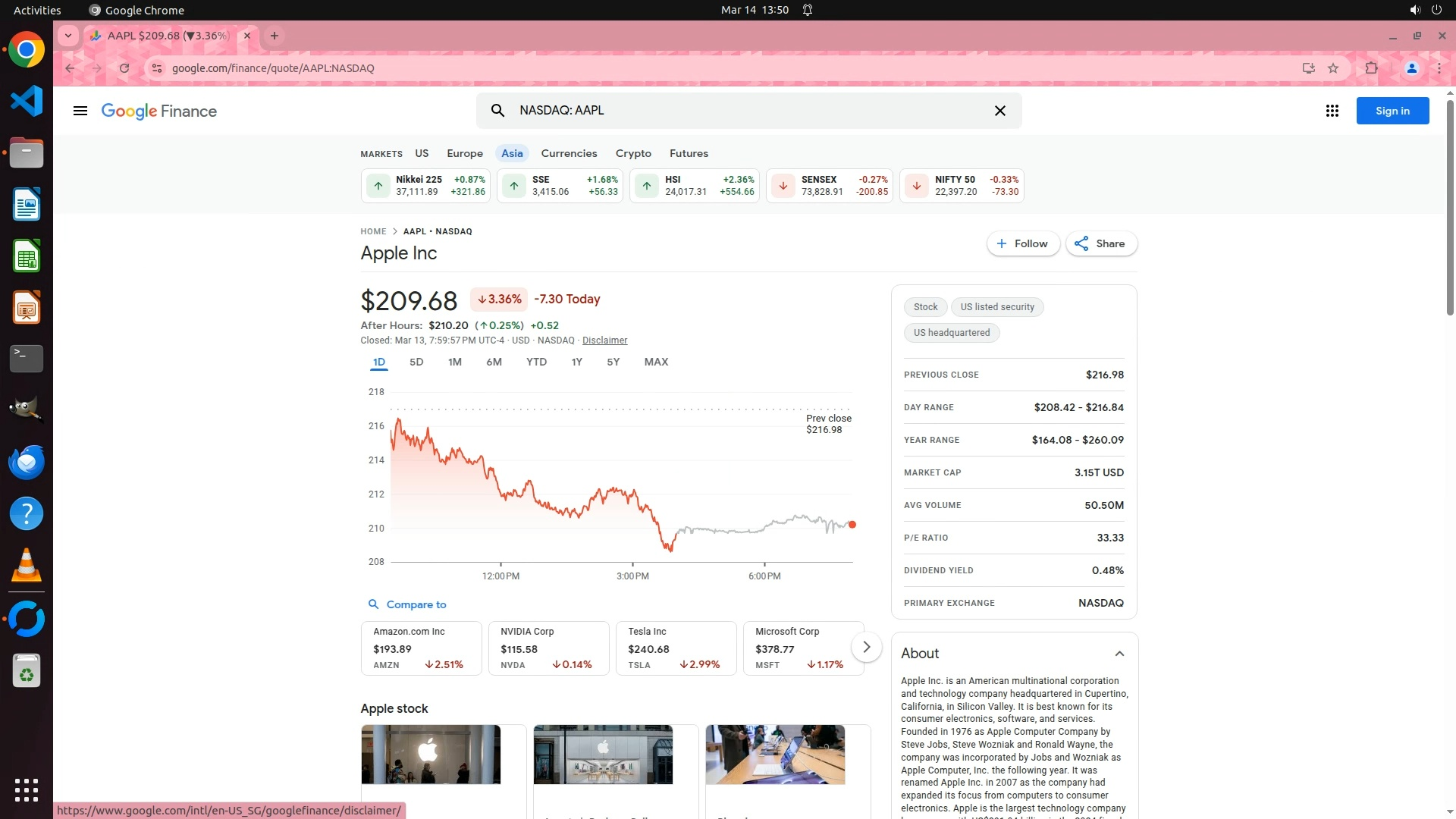Switch markets to Crypto tab
This screenshot has height=819, width=1456.
pyautogui.click(x=632, y=153)
